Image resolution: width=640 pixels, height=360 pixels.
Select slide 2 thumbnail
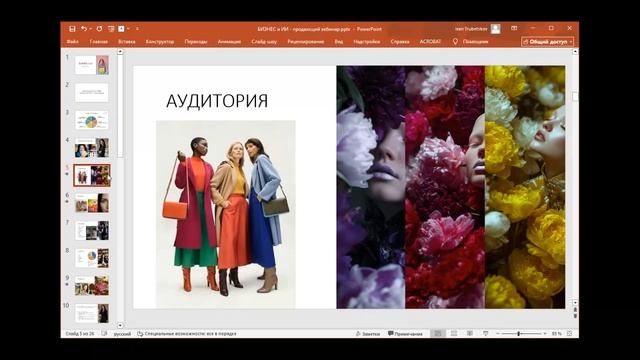[92, 93]
